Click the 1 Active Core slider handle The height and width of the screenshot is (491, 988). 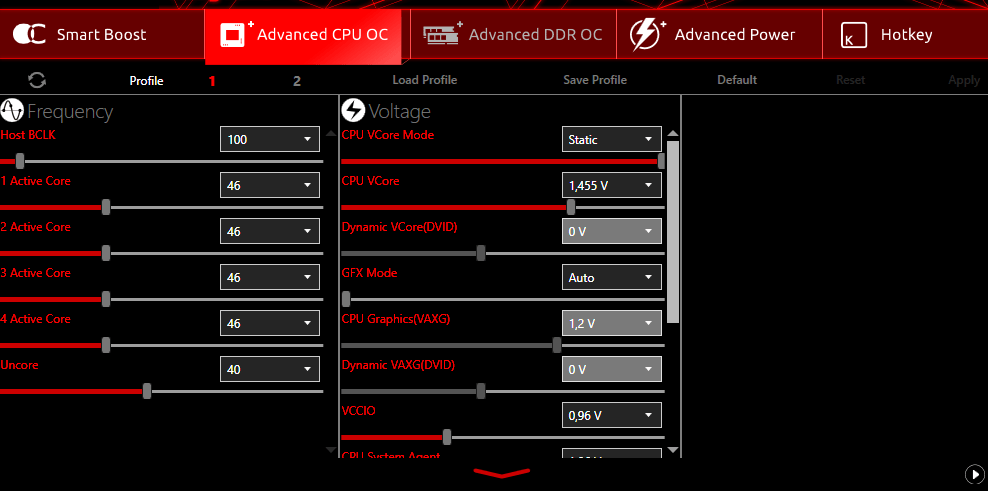(x=106, y=207)
